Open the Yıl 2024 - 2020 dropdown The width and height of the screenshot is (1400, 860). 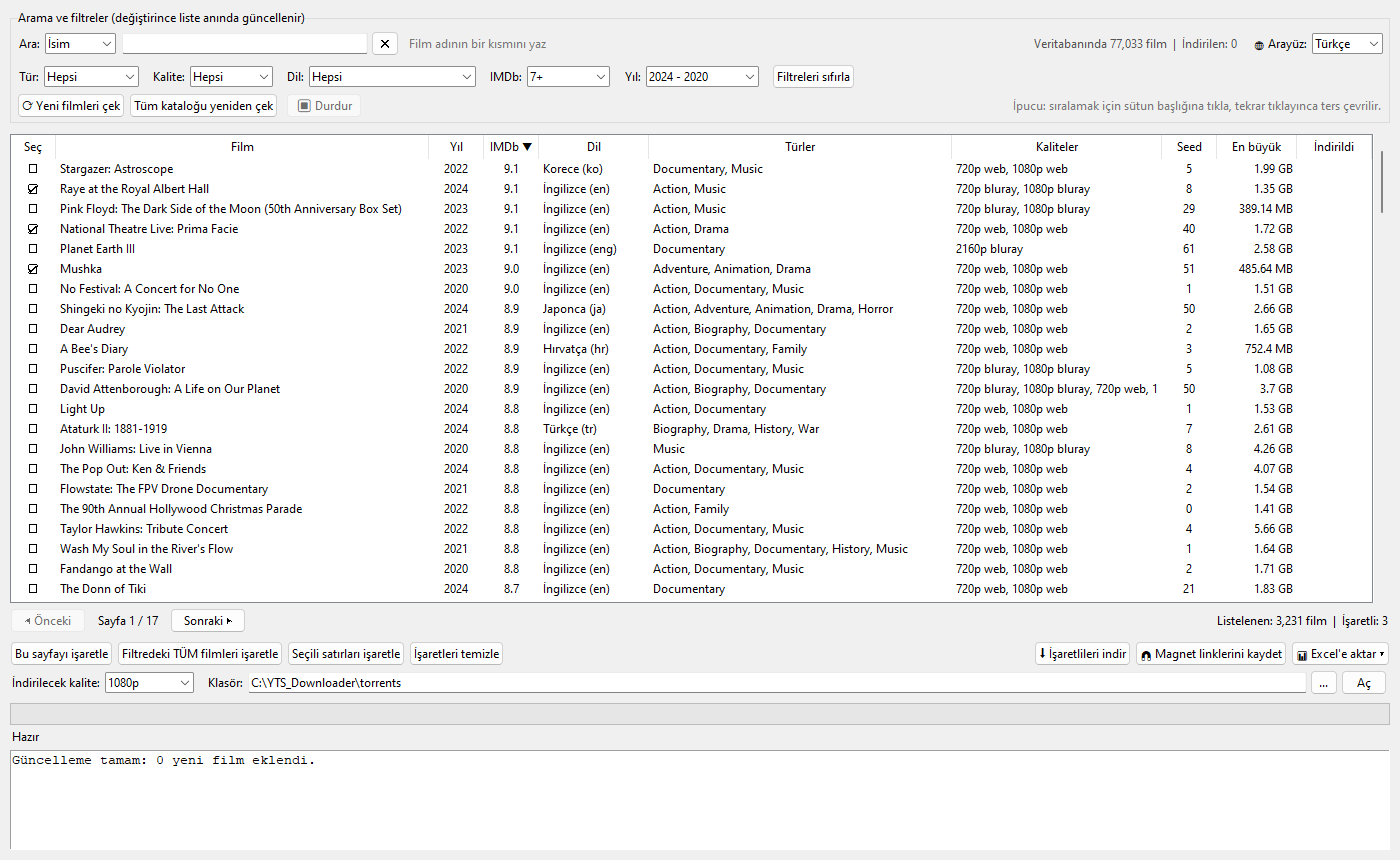[x=702, y=76]
